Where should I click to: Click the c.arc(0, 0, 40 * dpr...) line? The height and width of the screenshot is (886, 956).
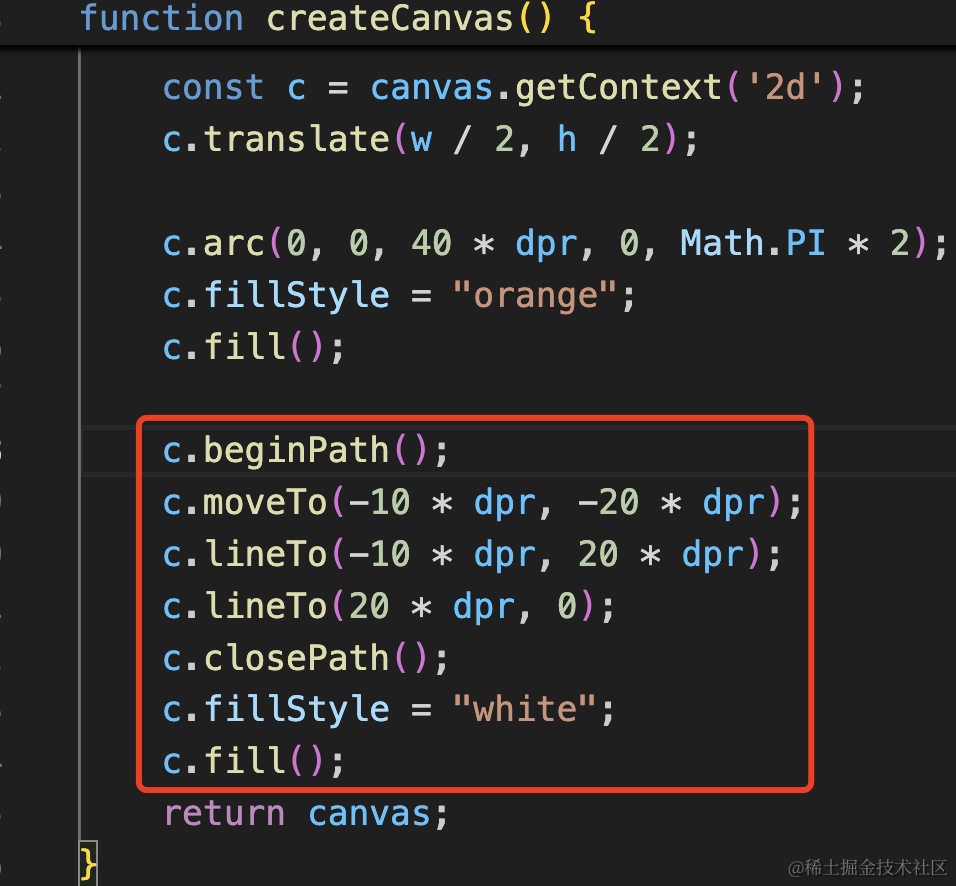click(x=554, y=244)
